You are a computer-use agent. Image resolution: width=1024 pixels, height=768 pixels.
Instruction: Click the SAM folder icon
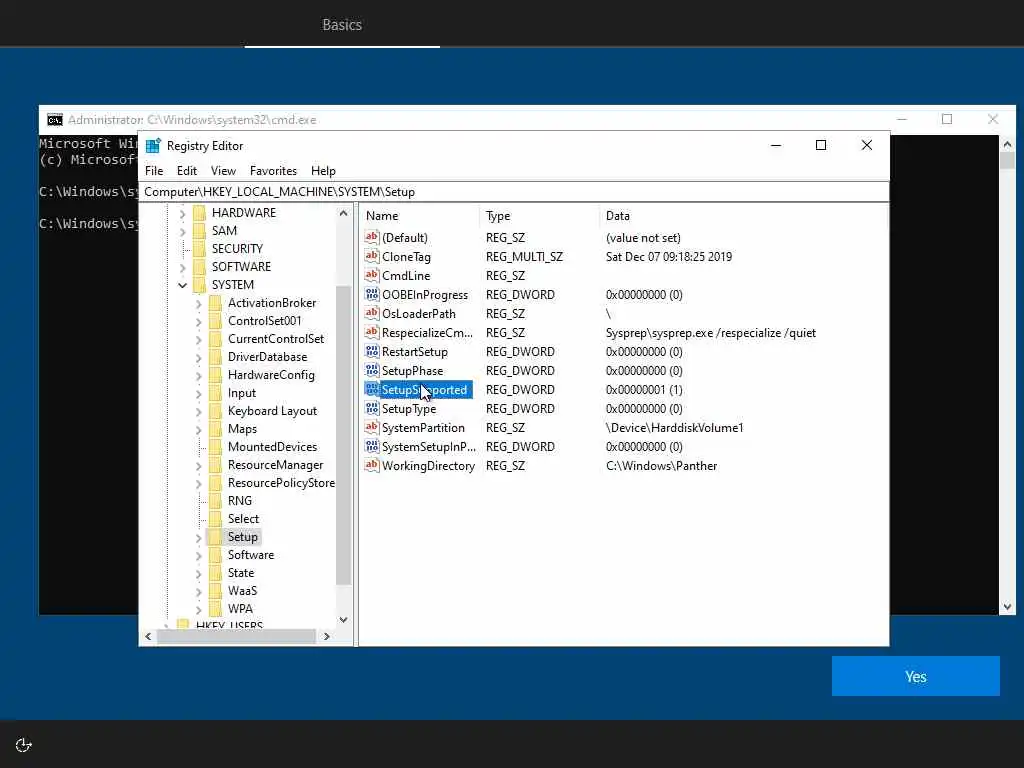coord(200,231)
